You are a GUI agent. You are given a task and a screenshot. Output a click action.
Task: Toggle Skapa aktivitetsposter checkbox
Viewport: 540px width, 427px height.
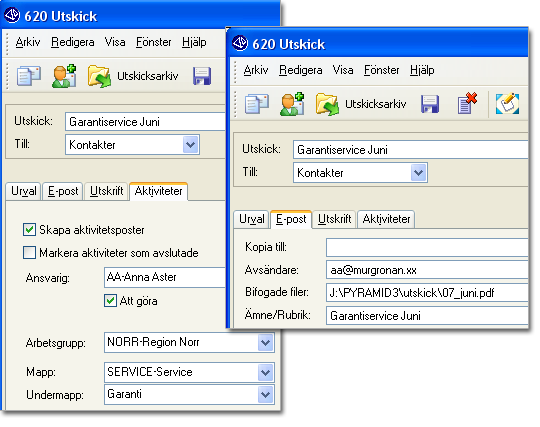click(x=29, y=230)
